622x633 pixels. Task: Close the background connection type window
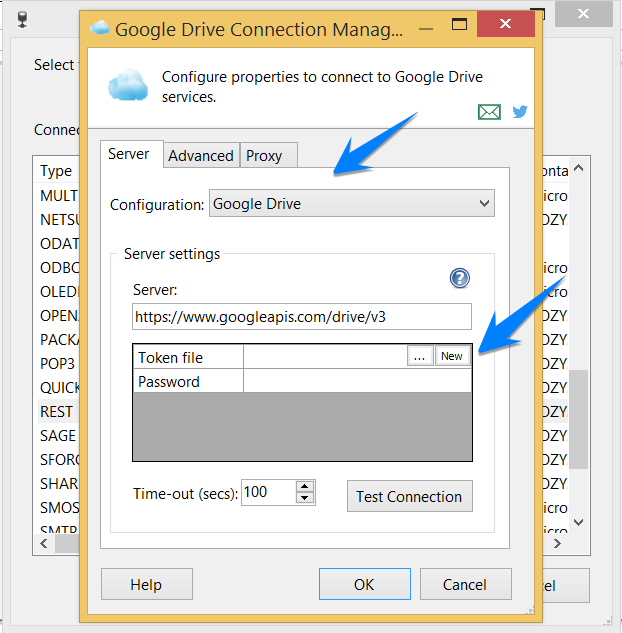pyautogui.click(x=583, y=14)
